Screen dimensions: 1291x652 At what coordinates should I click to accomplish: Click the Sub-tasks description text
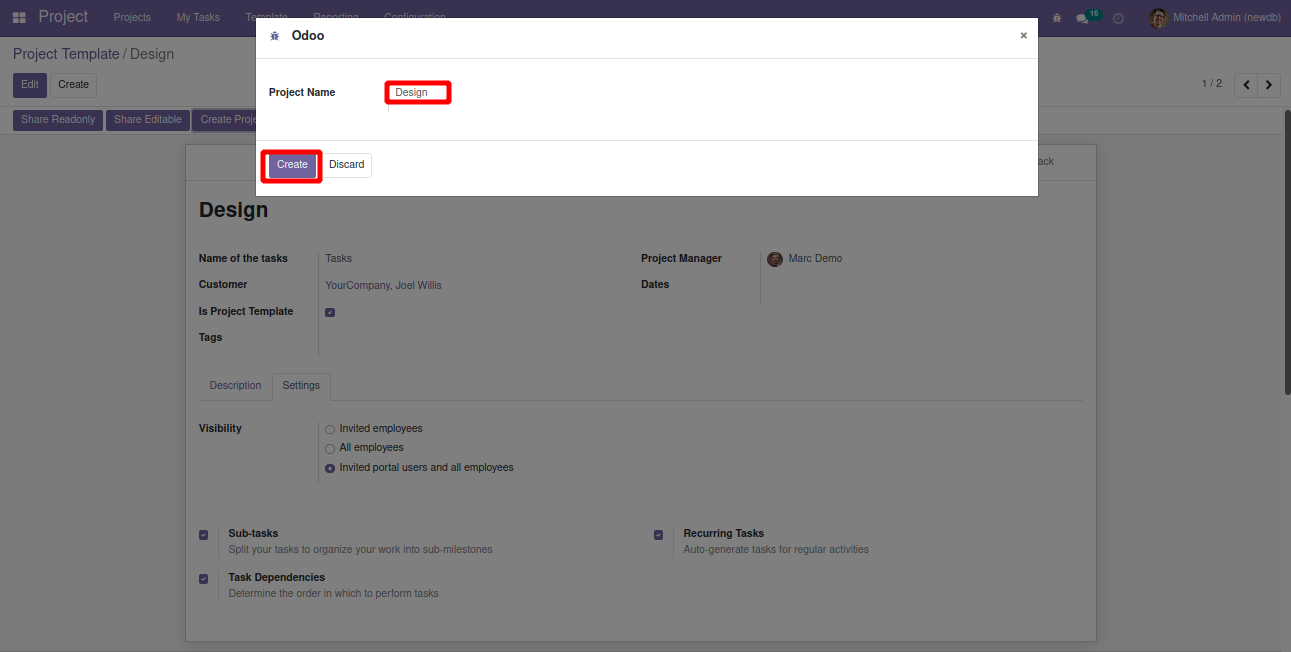pyautogui.click(x=360, y=550)
